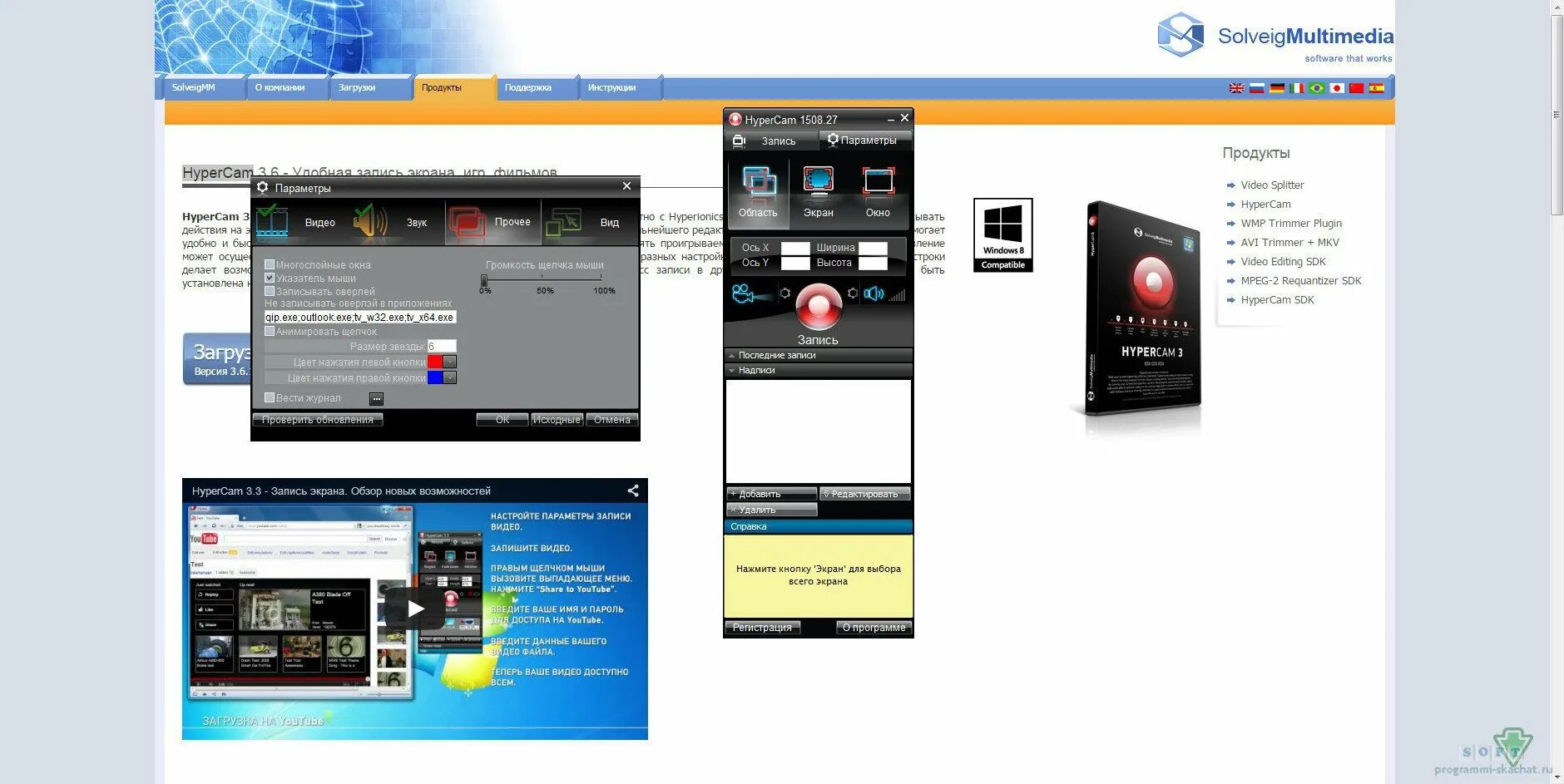The image size is (1564, 784).
Task: Open audio settings gear beside the speaker
Action: pyautogui.click(x=853, y=293)
